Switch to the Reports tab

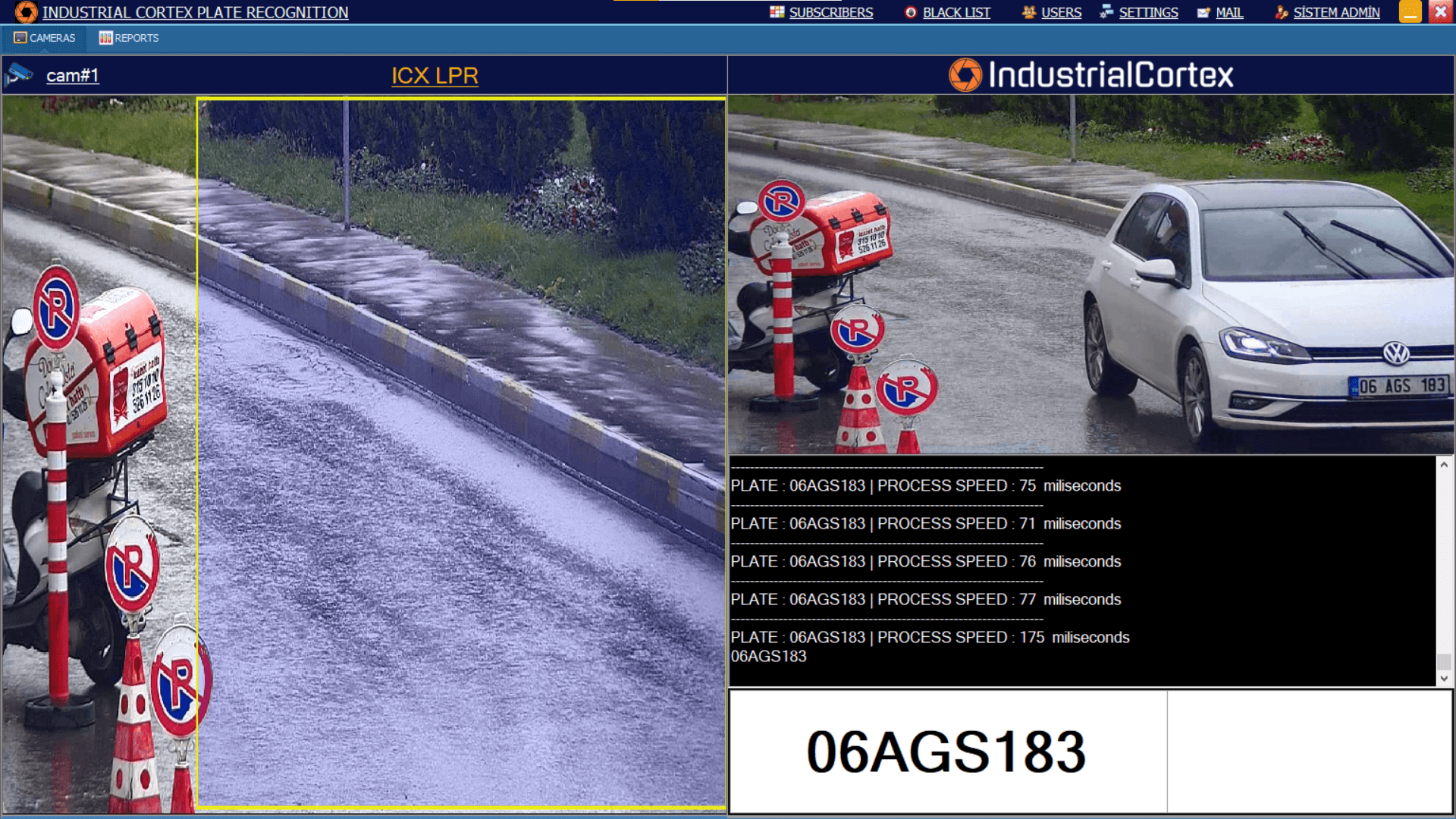pos(136,38)
